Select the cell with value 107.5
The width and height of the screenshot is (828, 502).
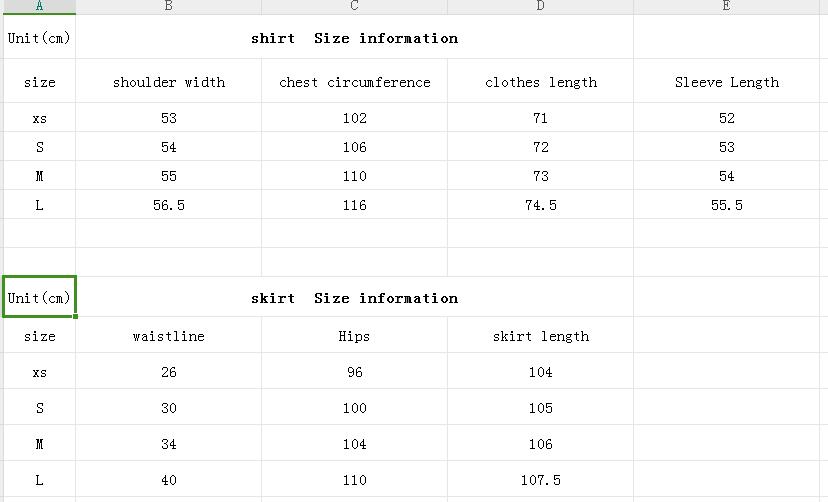tap(540, 480)
